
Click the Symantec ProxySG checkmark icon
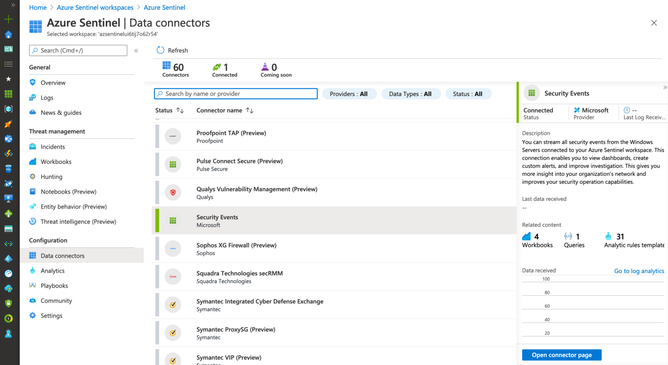(173, 333)
